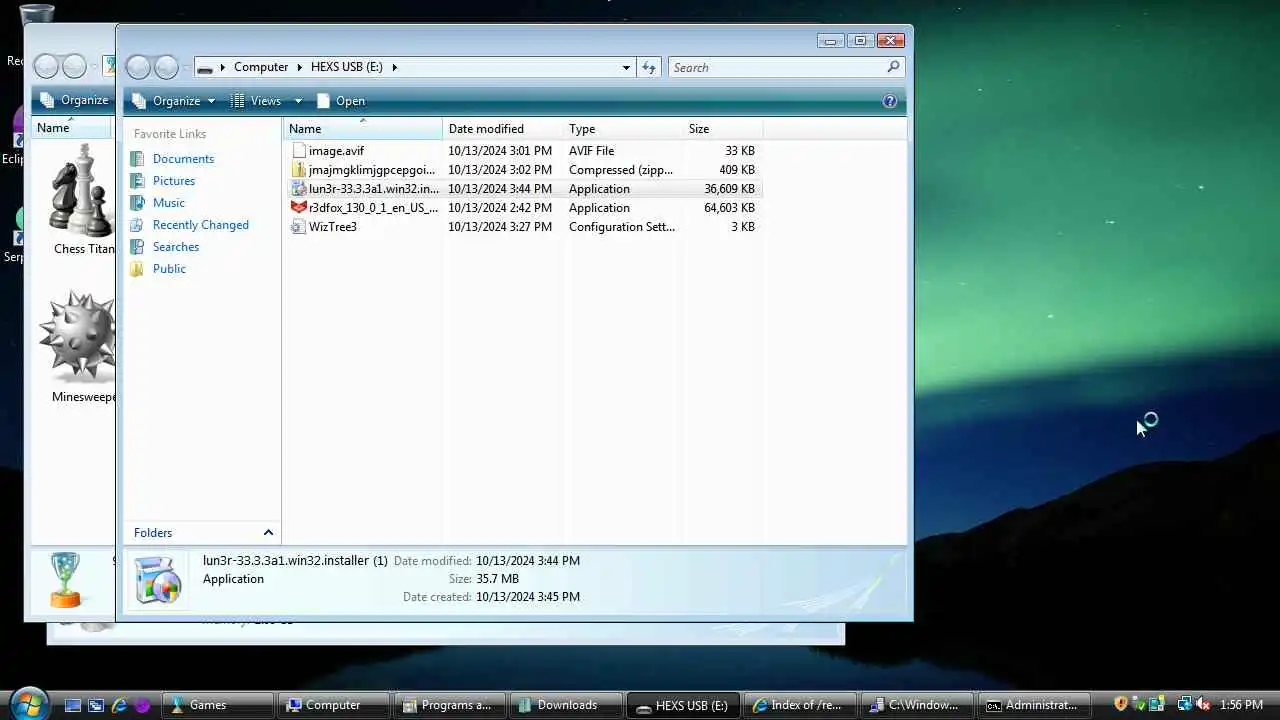The image size is (1280, 720).
Task: Click the security shield tray icon
Action: tap(1121, 705)
